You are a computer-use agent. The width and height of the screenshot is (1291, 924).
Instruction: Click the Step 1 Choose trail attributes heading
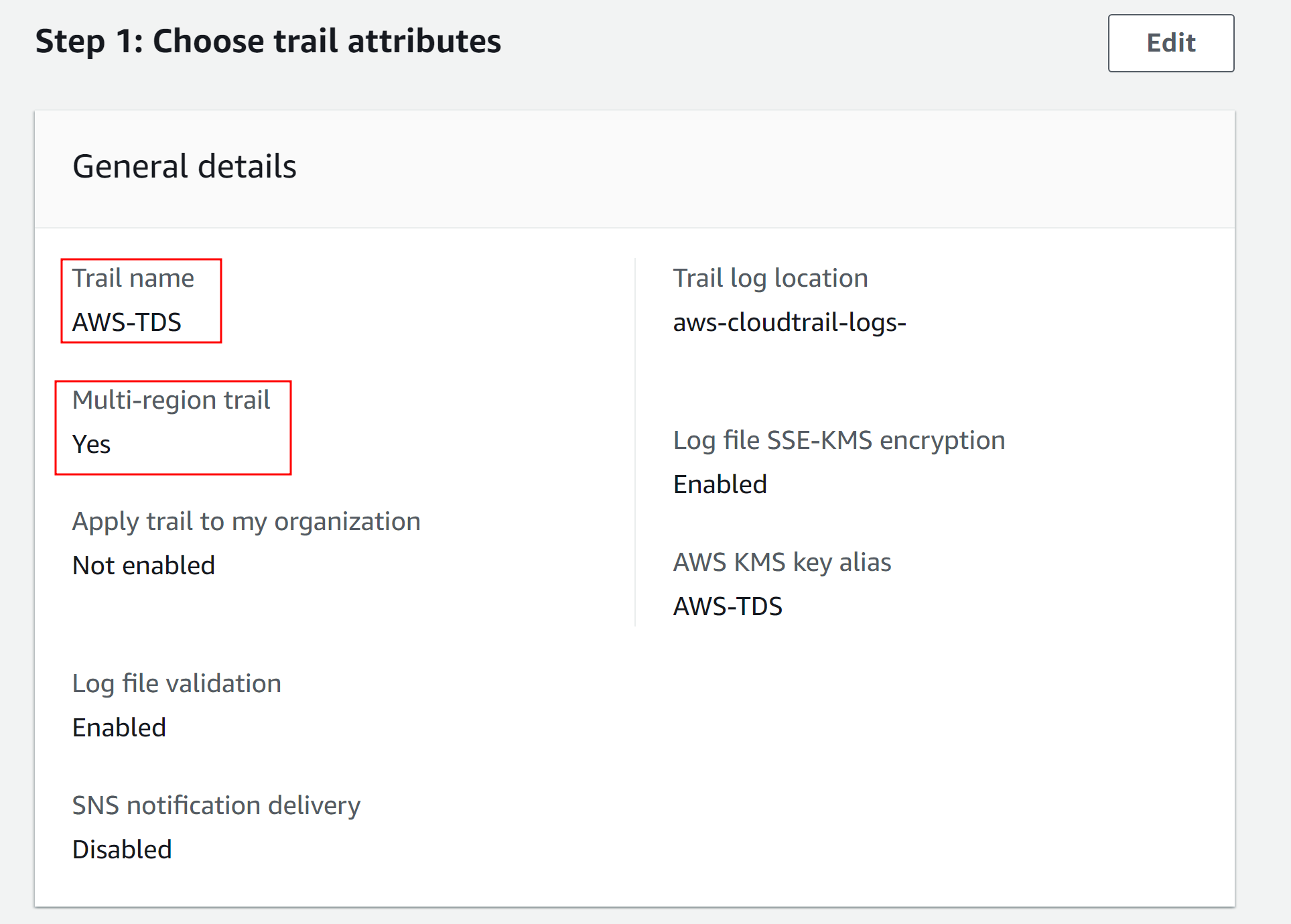click(x=268, y=42)
